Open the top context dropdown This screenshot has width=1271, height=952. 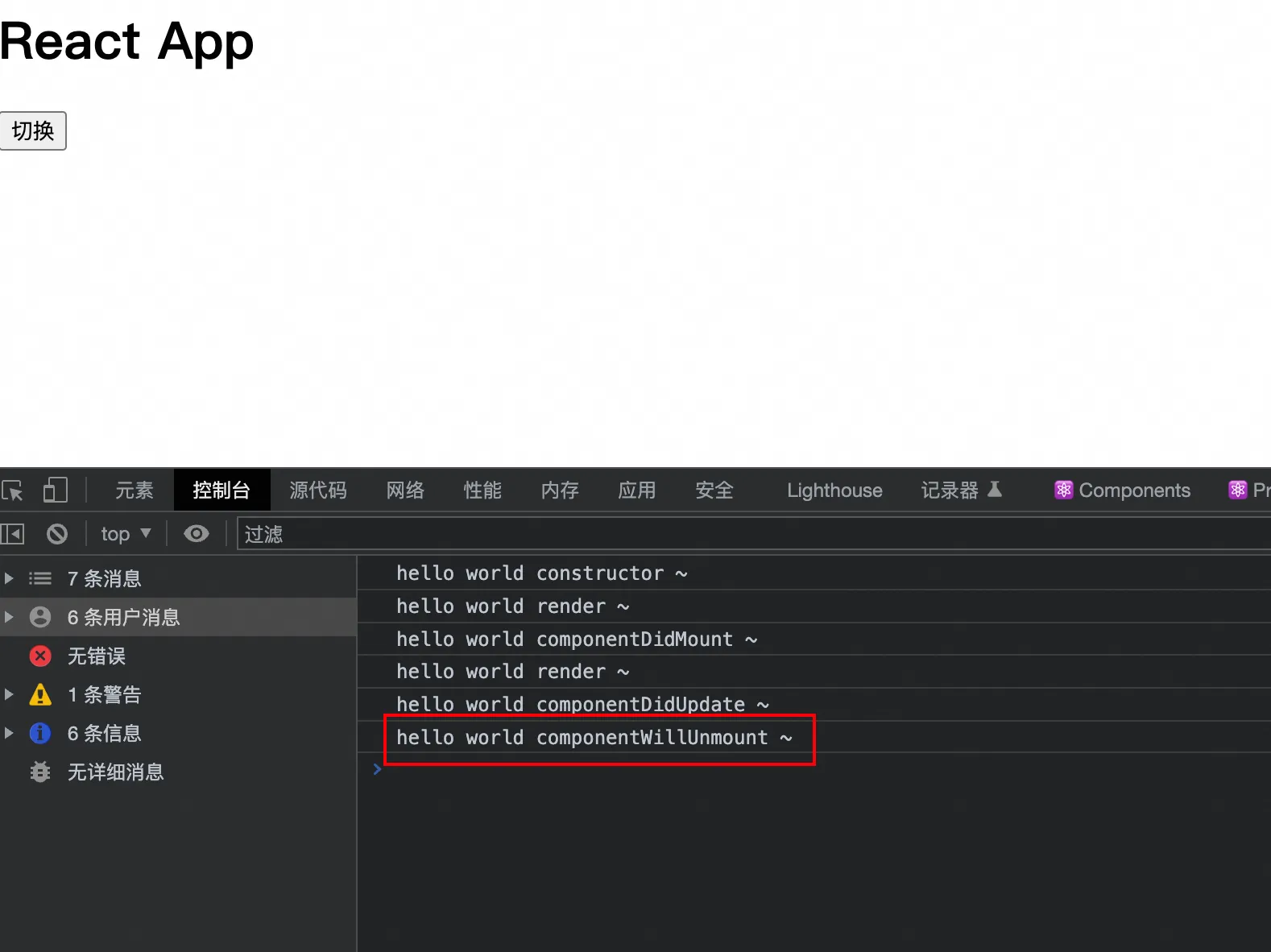tap(126, 534)
